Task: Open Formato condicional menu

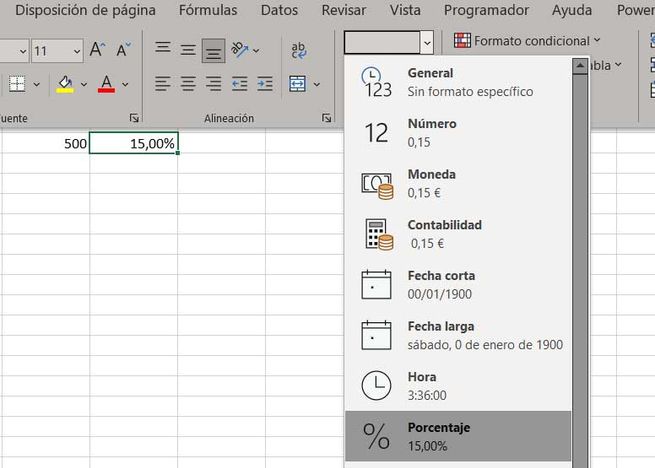Action: coord(527,41)
